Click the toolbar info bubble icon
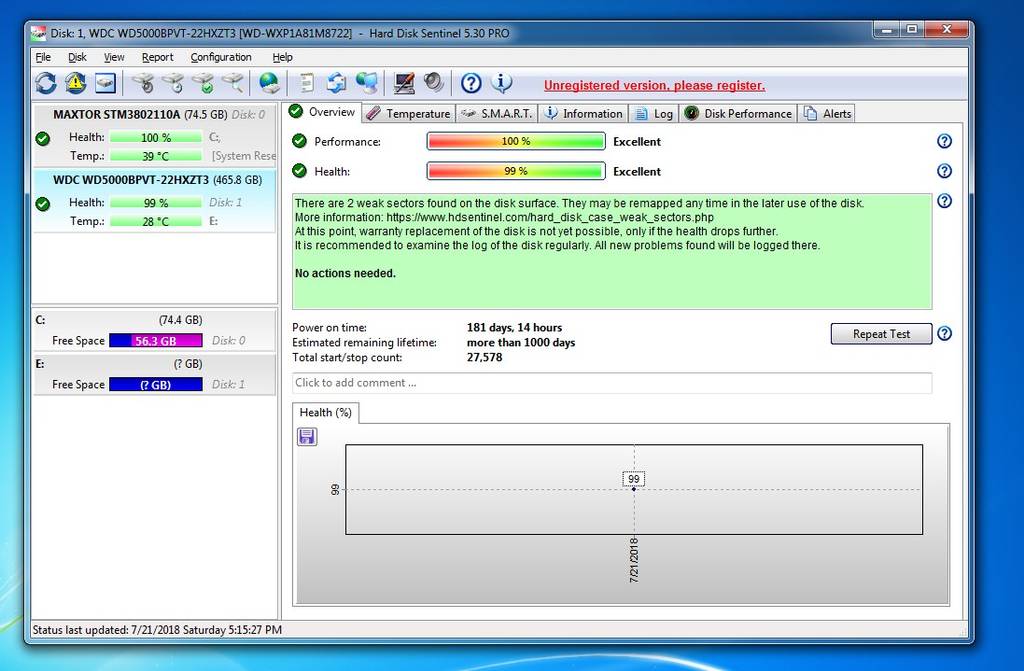1024x671 pixels. 502,83
